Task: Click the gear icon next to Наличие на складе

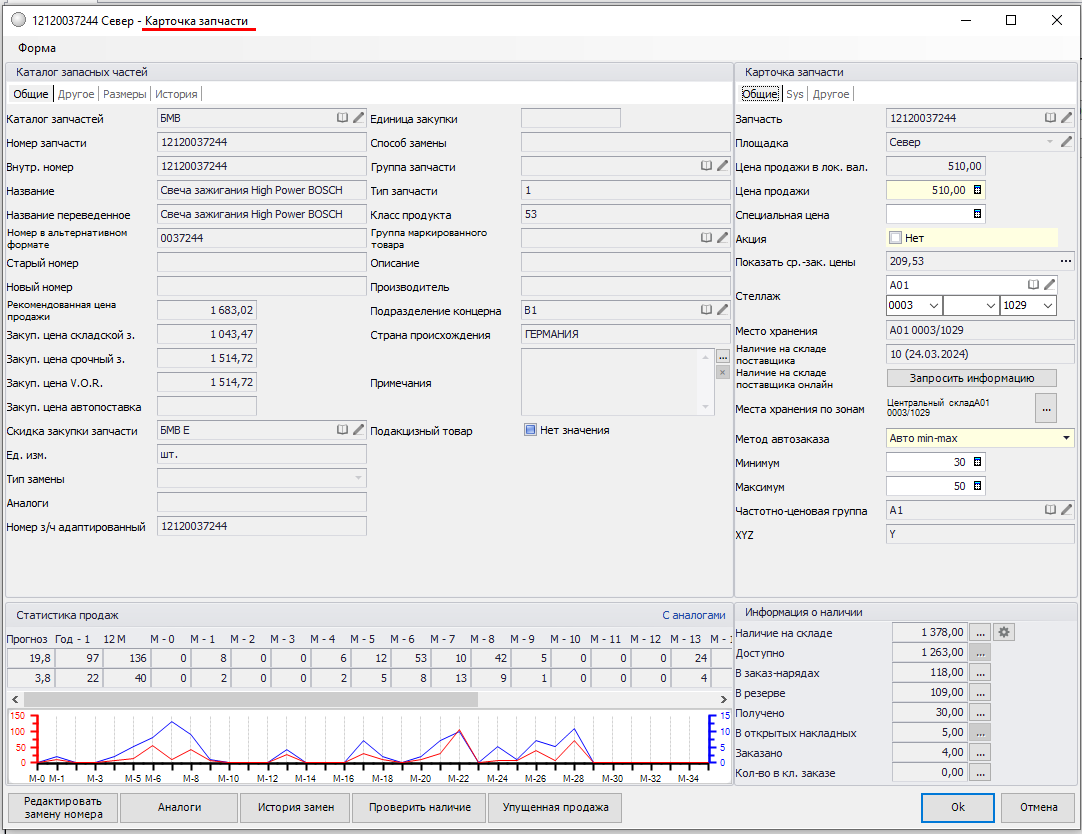Action: click(x=1005, y=632)
